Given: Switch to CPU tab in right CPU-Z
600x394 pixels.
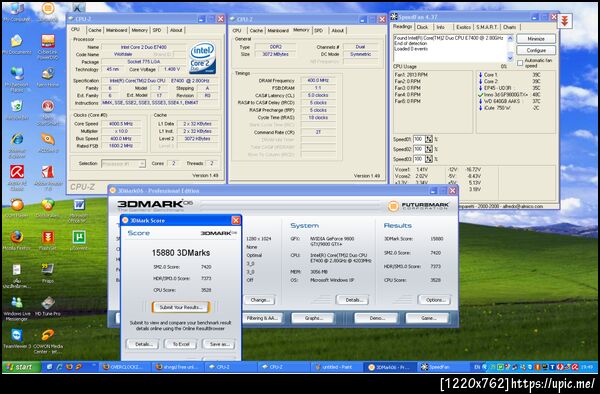Looking at the screenshot, I should (237, 30).
